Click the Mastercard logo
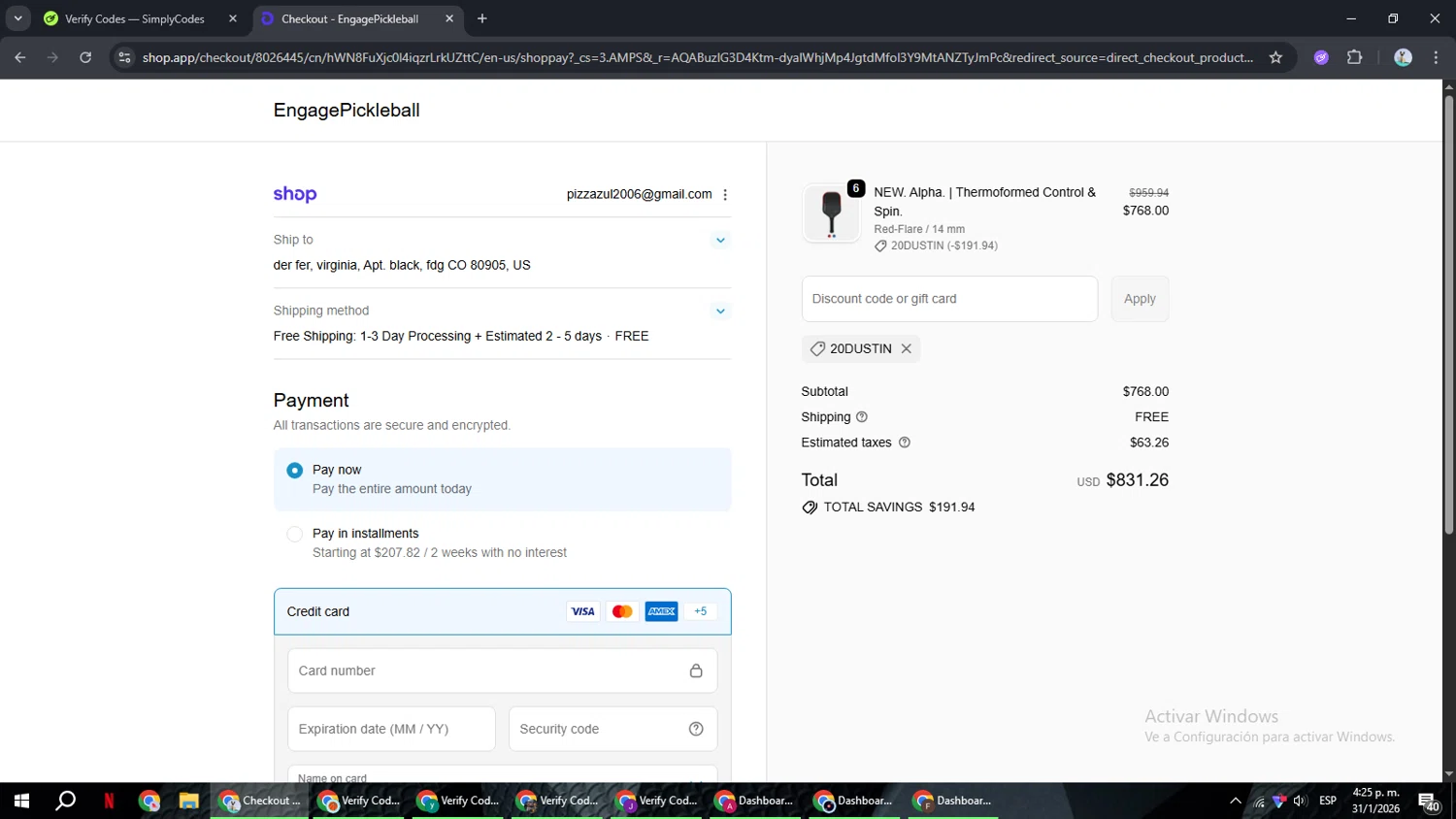This screenshot has width=1456, height=819. point(622,611)
